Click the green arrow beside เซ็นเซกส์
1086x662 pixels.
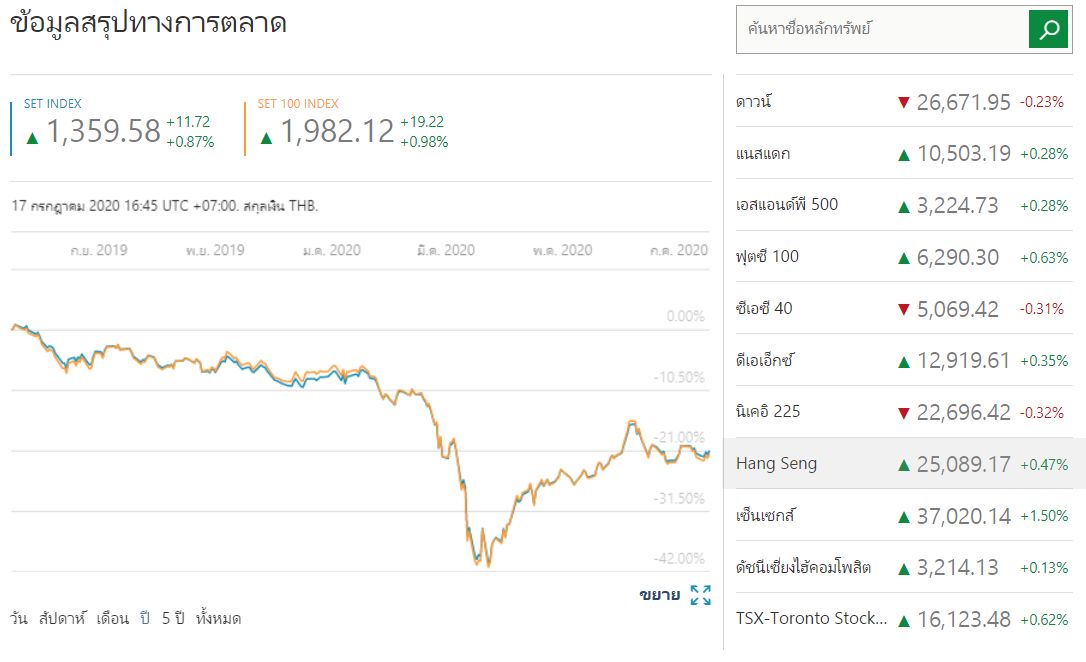903,516
